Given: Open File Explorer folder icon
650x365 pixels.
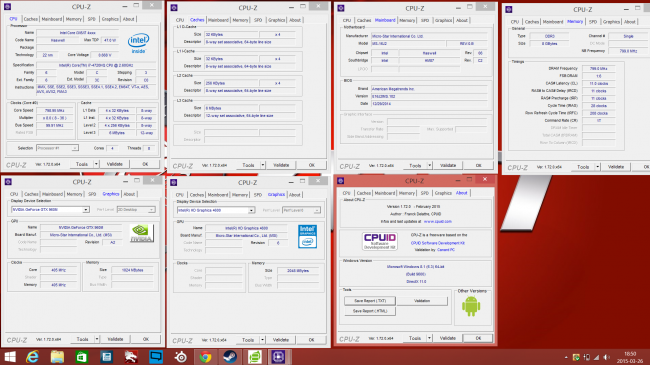Looking at the screenshot, I should (x=57, y=357).
